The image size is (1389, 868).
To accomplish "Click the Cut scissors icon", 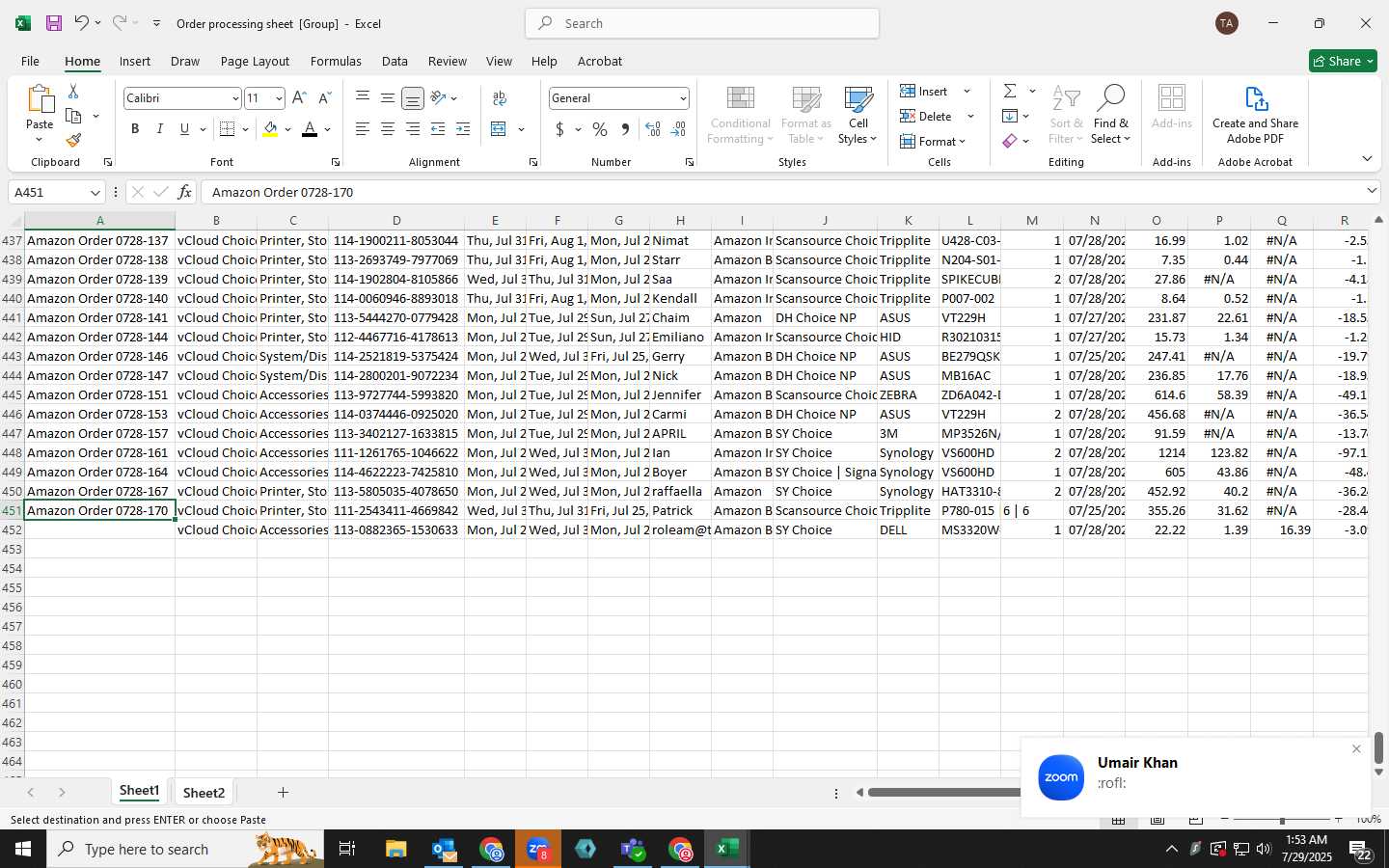I will click(x=73, y=91).
